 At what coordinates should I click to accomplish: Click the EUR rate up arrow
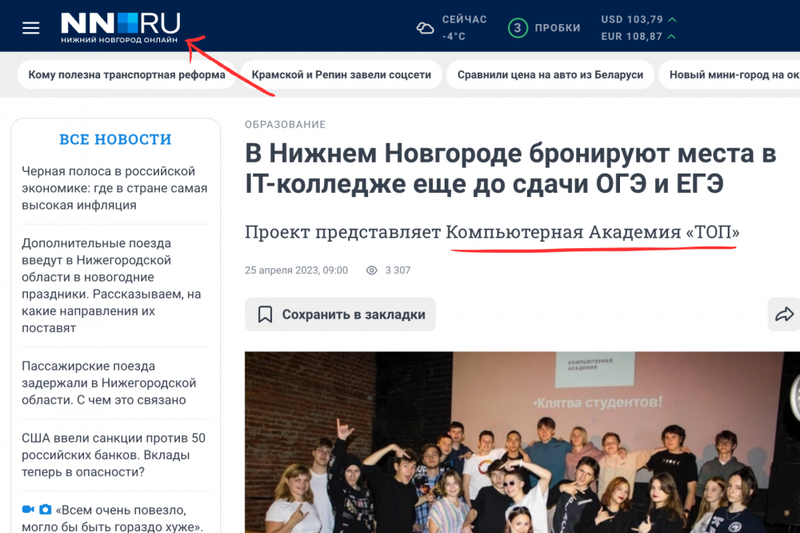[671, 37]
